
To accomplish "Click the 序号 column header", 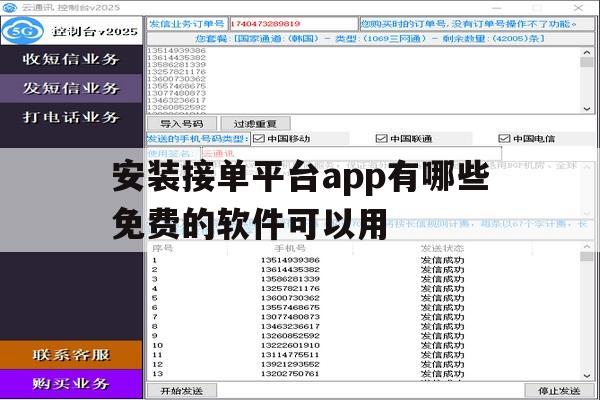I will (163, 248).
